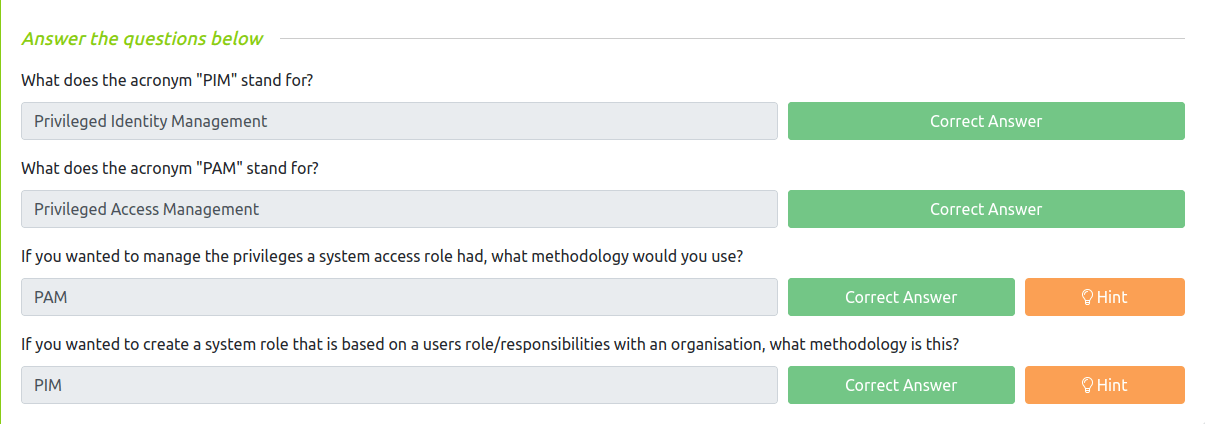Click the question about managing system access role privileges
Screen dimensions: 1205x424
click(381, 256)
